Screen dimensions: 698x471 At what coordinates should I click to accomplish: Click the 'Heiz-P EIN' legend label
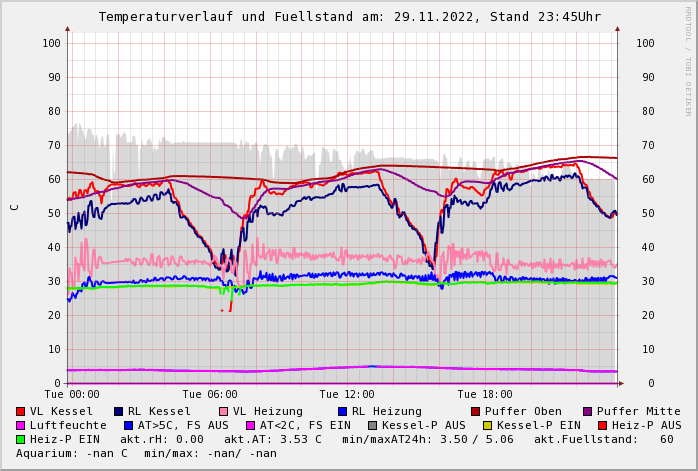(x=65, y=439)
